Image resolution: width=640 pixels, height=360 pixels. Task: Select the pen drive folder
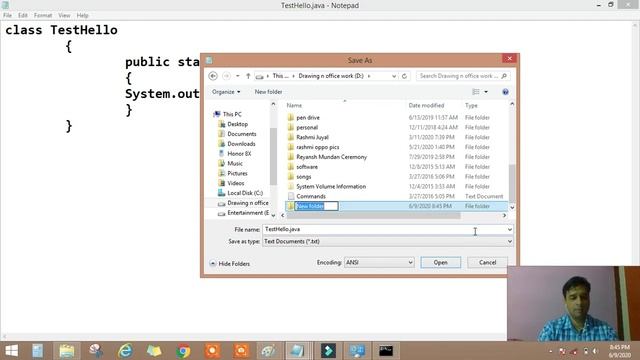307,118
